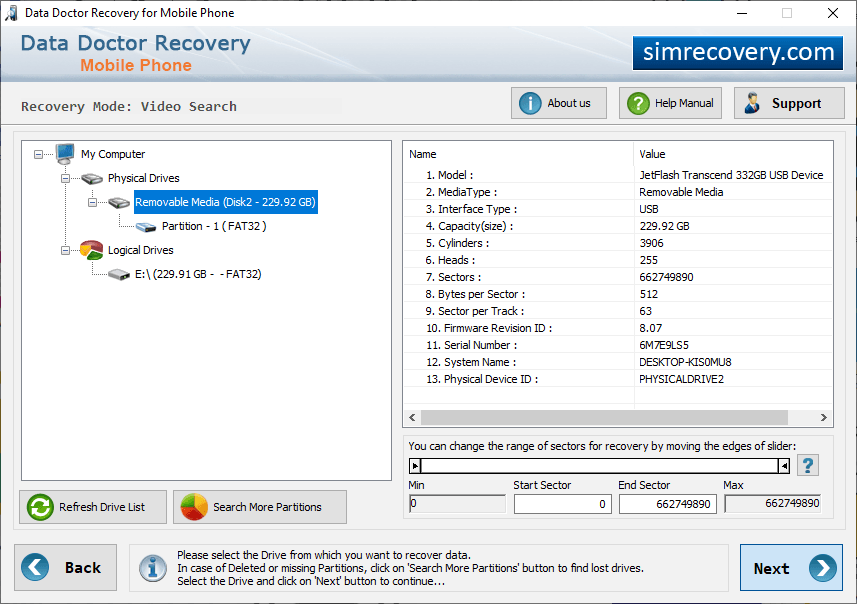857x604 pixels.
Task: Click the '2. MediaType :' row
Action: [618, 192]
